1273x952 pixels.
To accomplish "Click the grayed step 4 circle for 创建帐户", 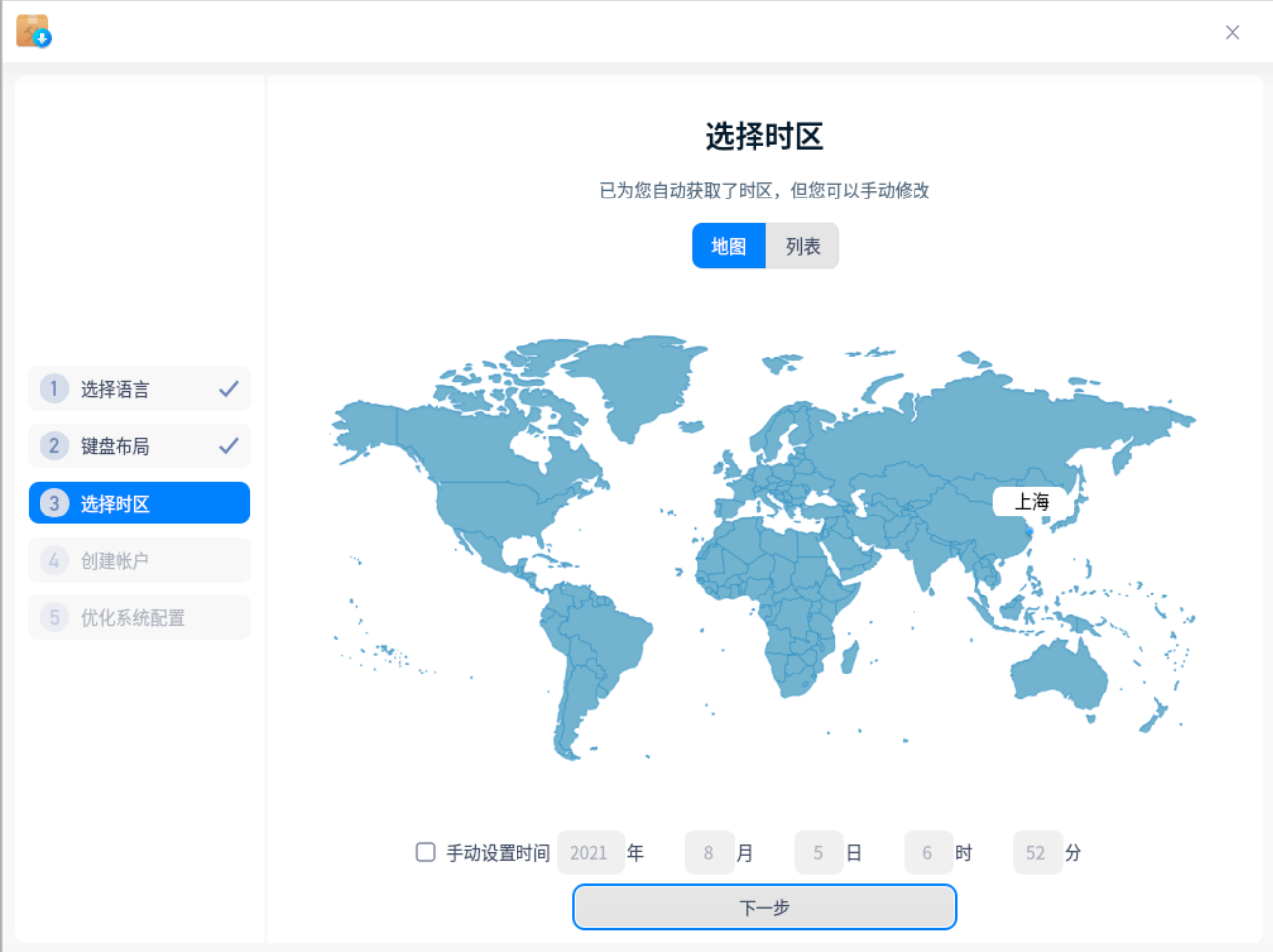I will coord(53,560).
